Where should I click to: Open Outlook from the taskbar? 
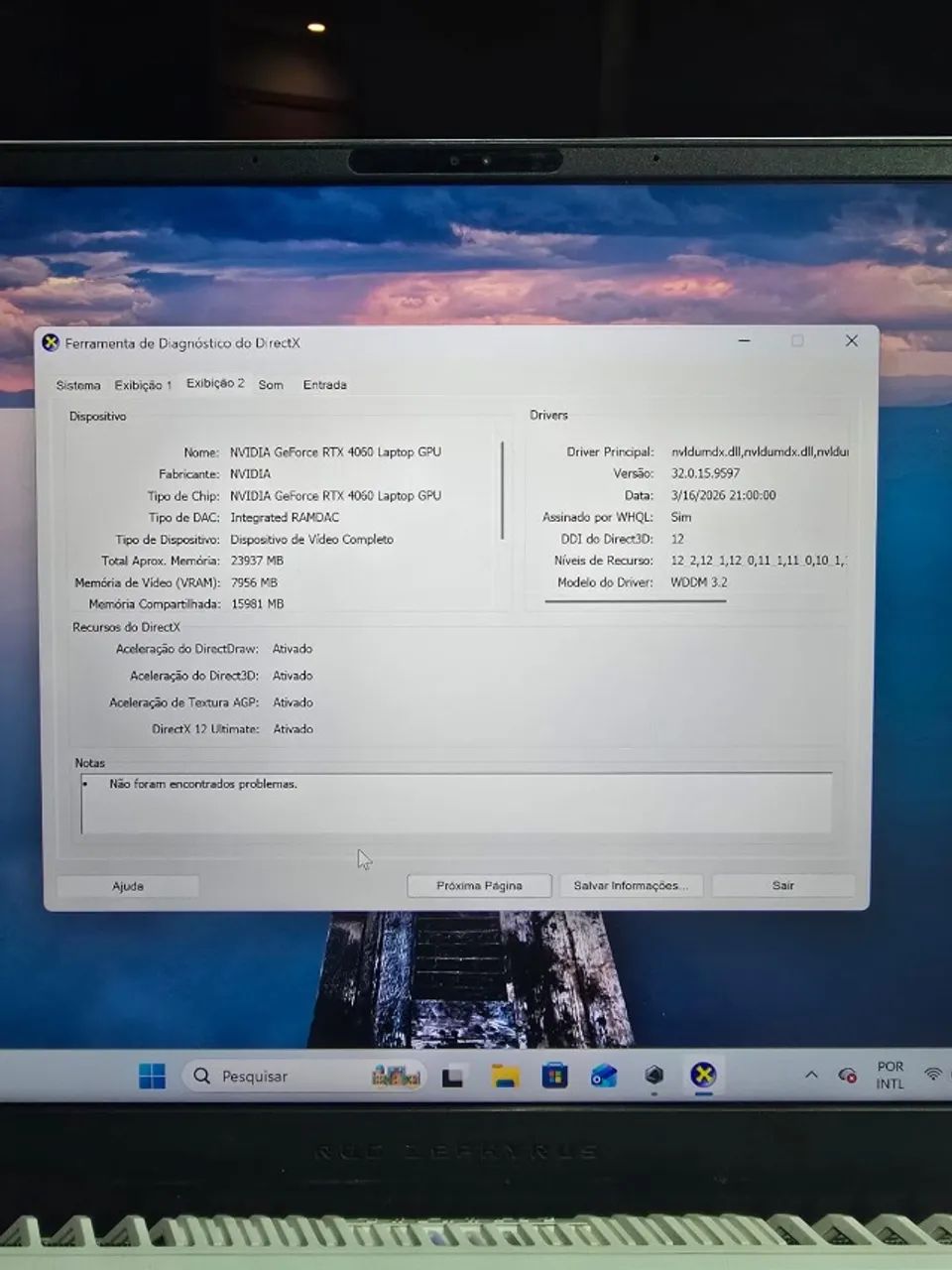(604, 1076)
